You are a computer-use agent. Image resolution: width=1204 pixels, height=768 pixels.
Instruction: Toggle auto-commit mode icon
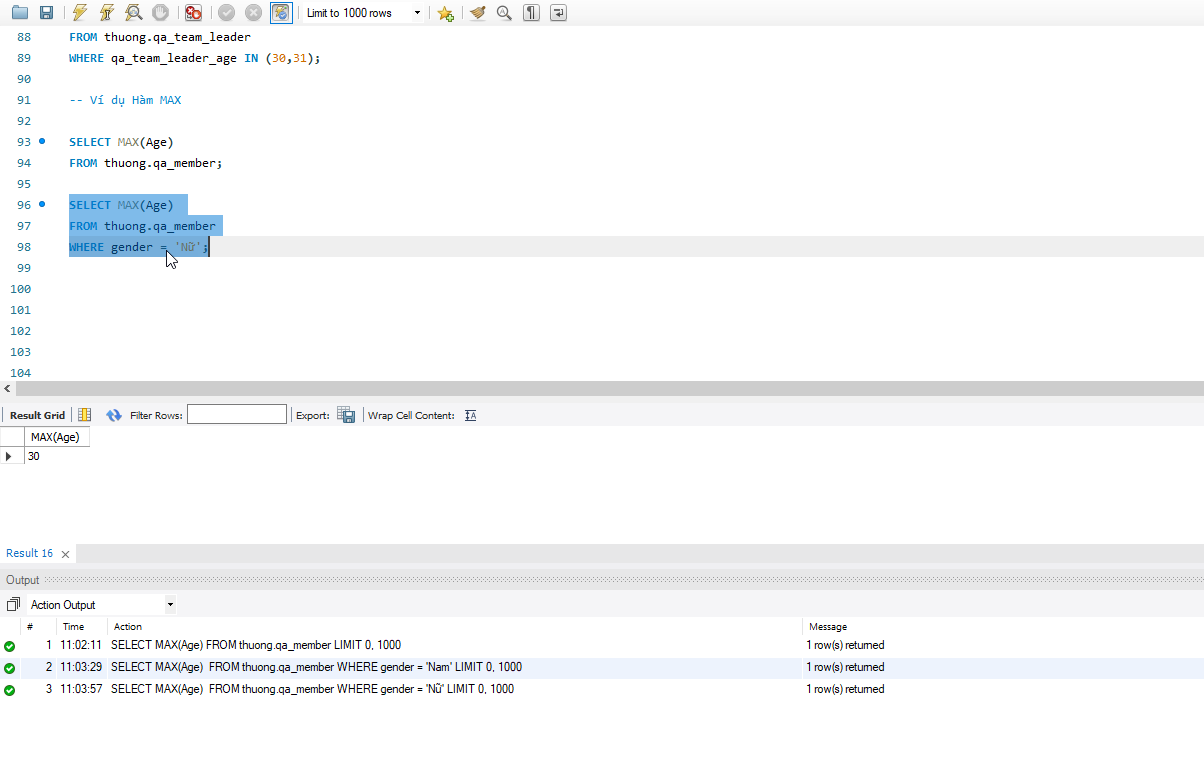click(x=281, y=13)
